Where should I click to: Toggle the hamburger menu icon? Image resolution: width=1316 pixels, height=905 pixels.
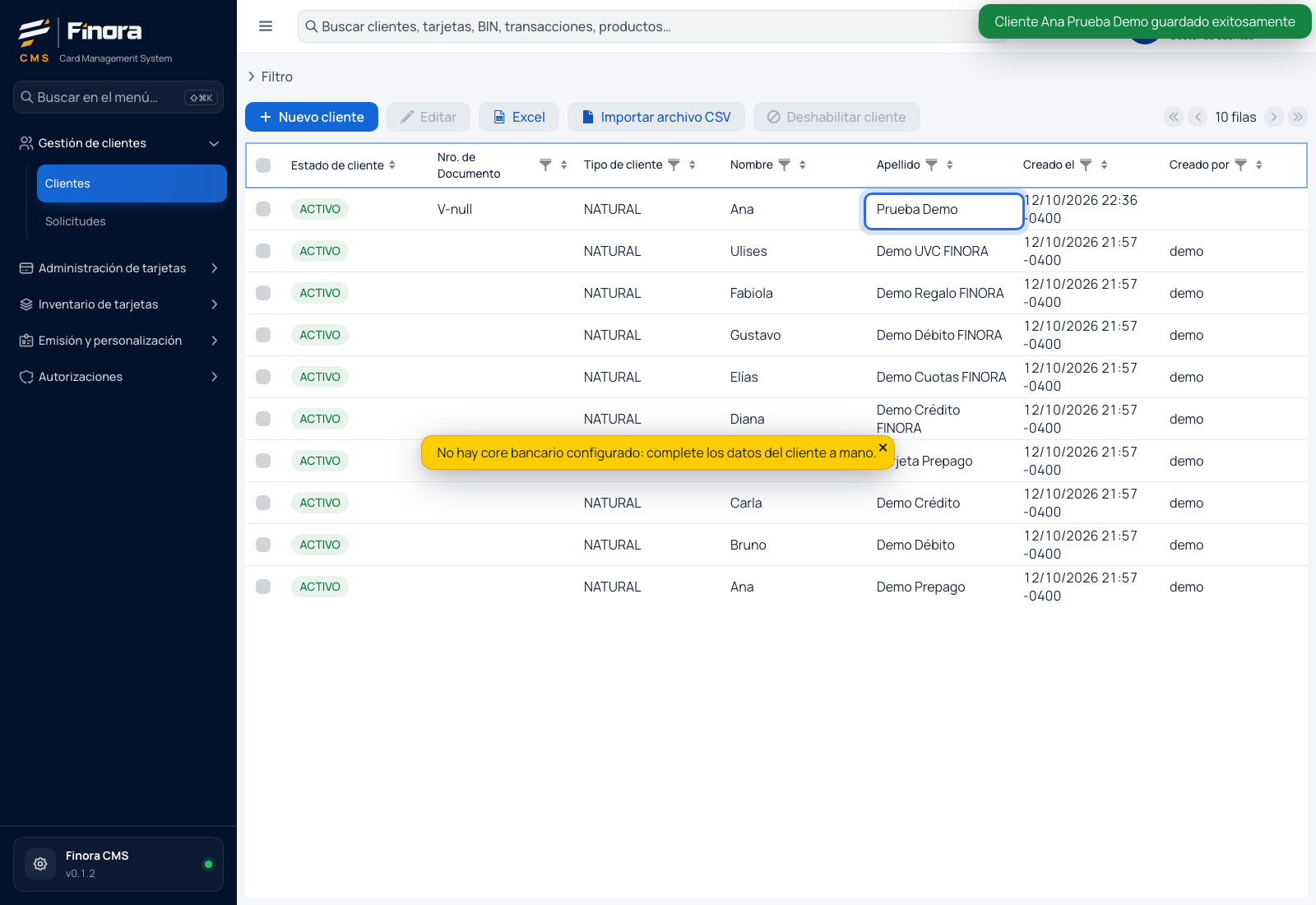266,26
